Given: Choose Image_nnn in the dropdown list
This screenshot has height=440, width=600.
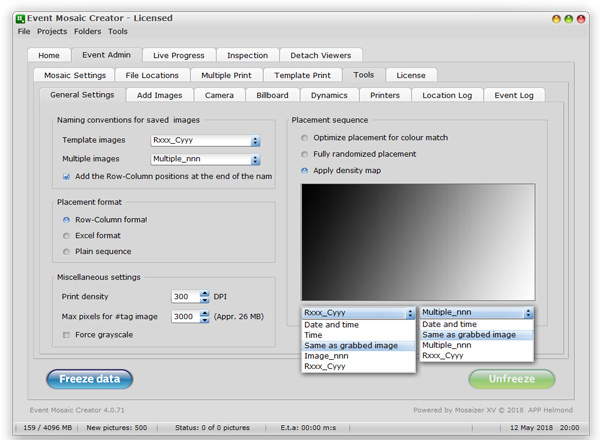Looking at the screenshot, I should (359, 356).
